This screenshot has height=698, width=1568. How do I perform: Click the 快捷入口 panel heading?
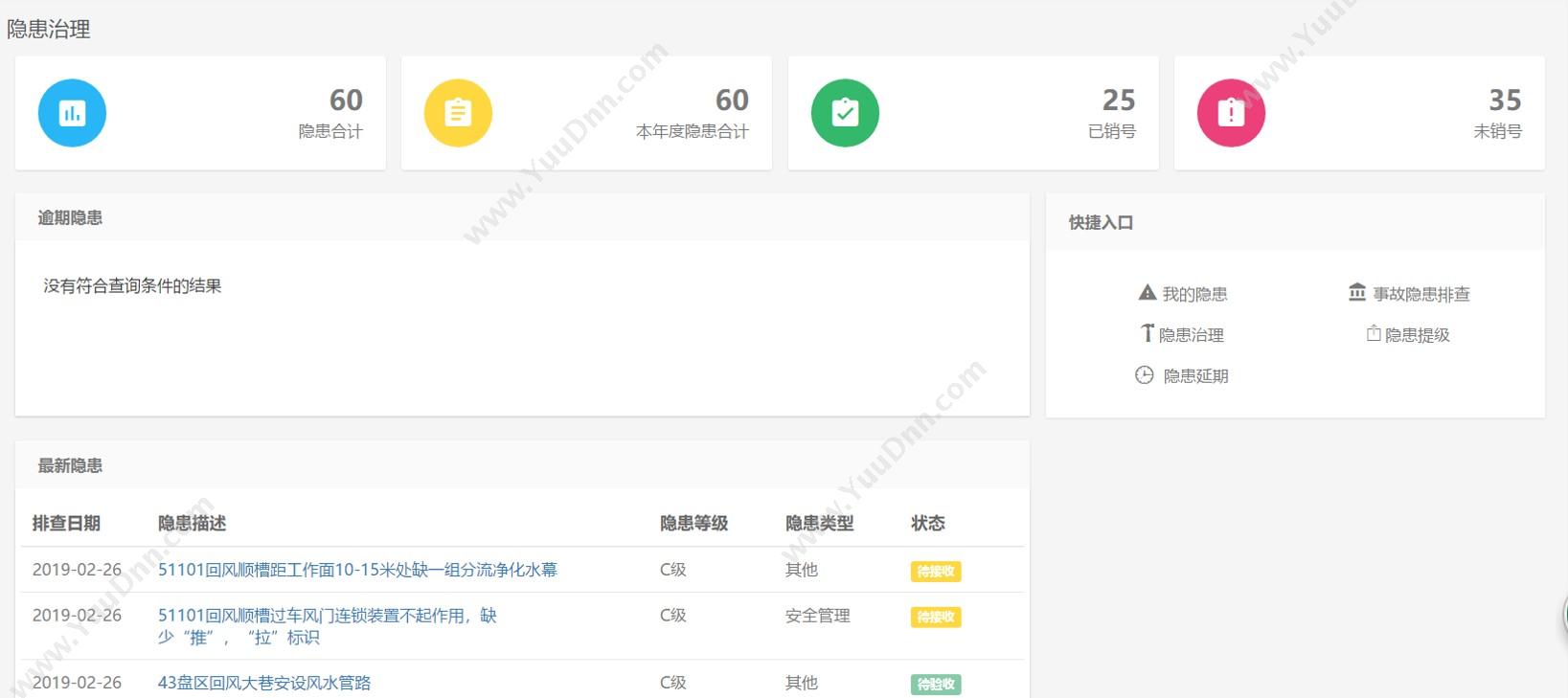1101,223
